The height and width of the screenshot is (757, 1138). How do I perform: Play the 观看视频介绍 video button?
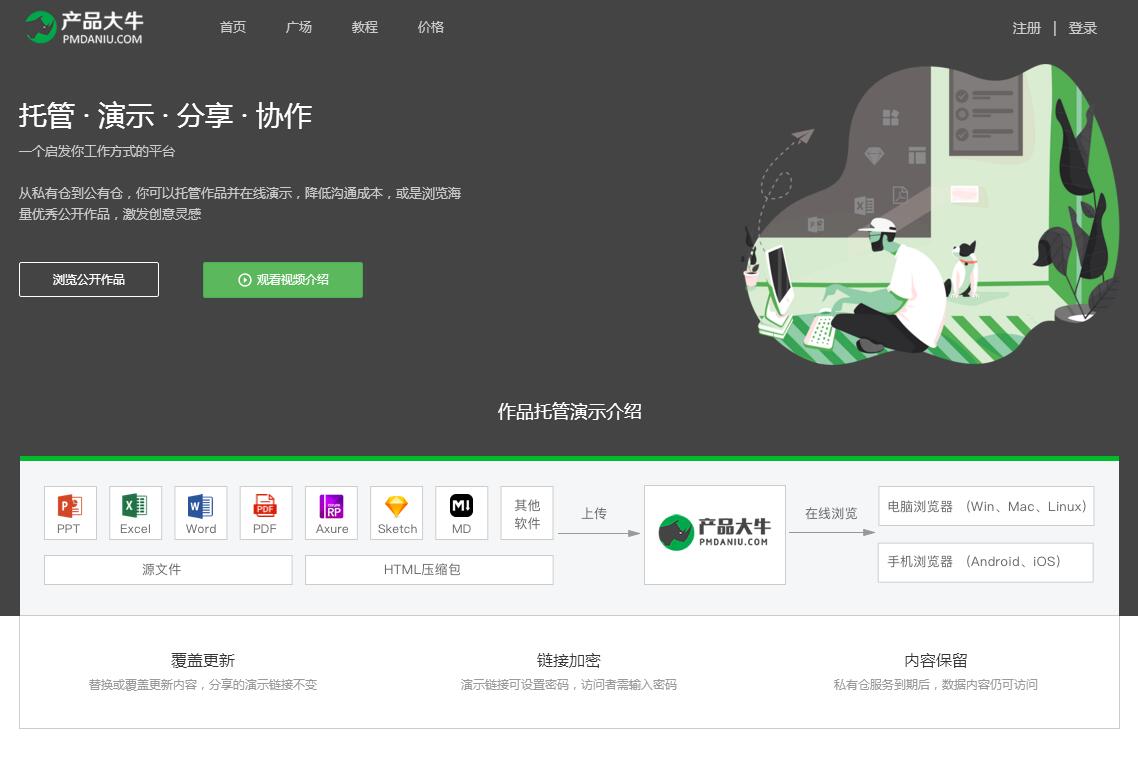(283, 280)
